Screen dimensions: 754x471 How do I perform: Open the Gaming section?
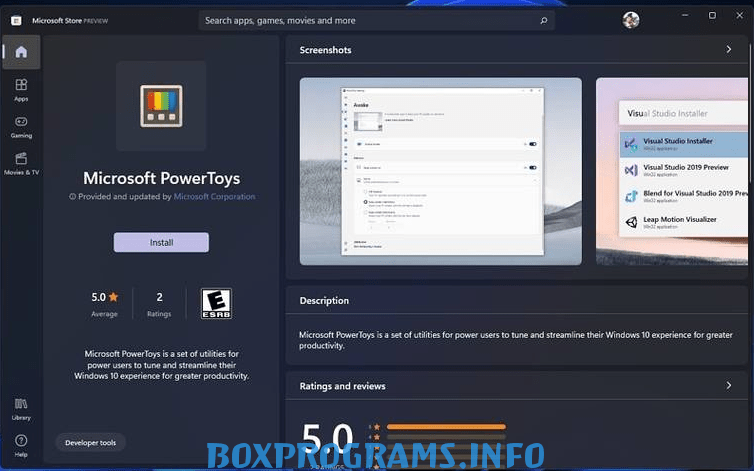(21, 127)
